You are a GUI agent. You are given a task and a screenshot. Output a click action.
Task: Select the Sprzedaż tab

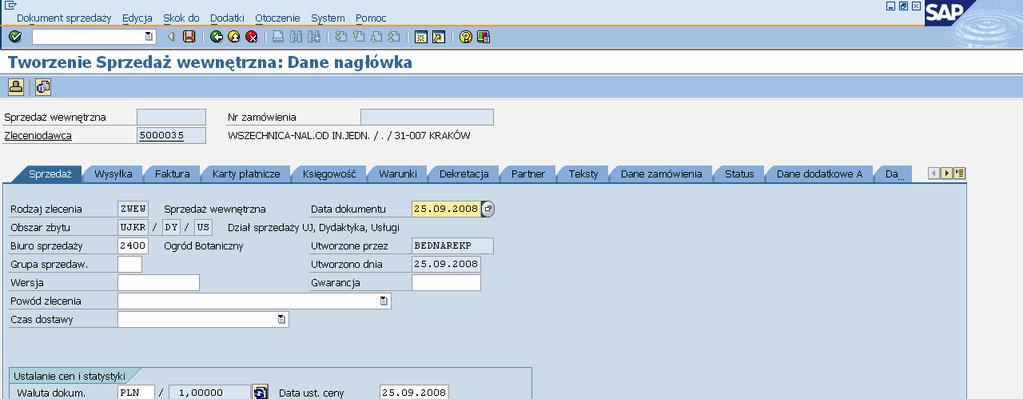click(x=50, y=174)
